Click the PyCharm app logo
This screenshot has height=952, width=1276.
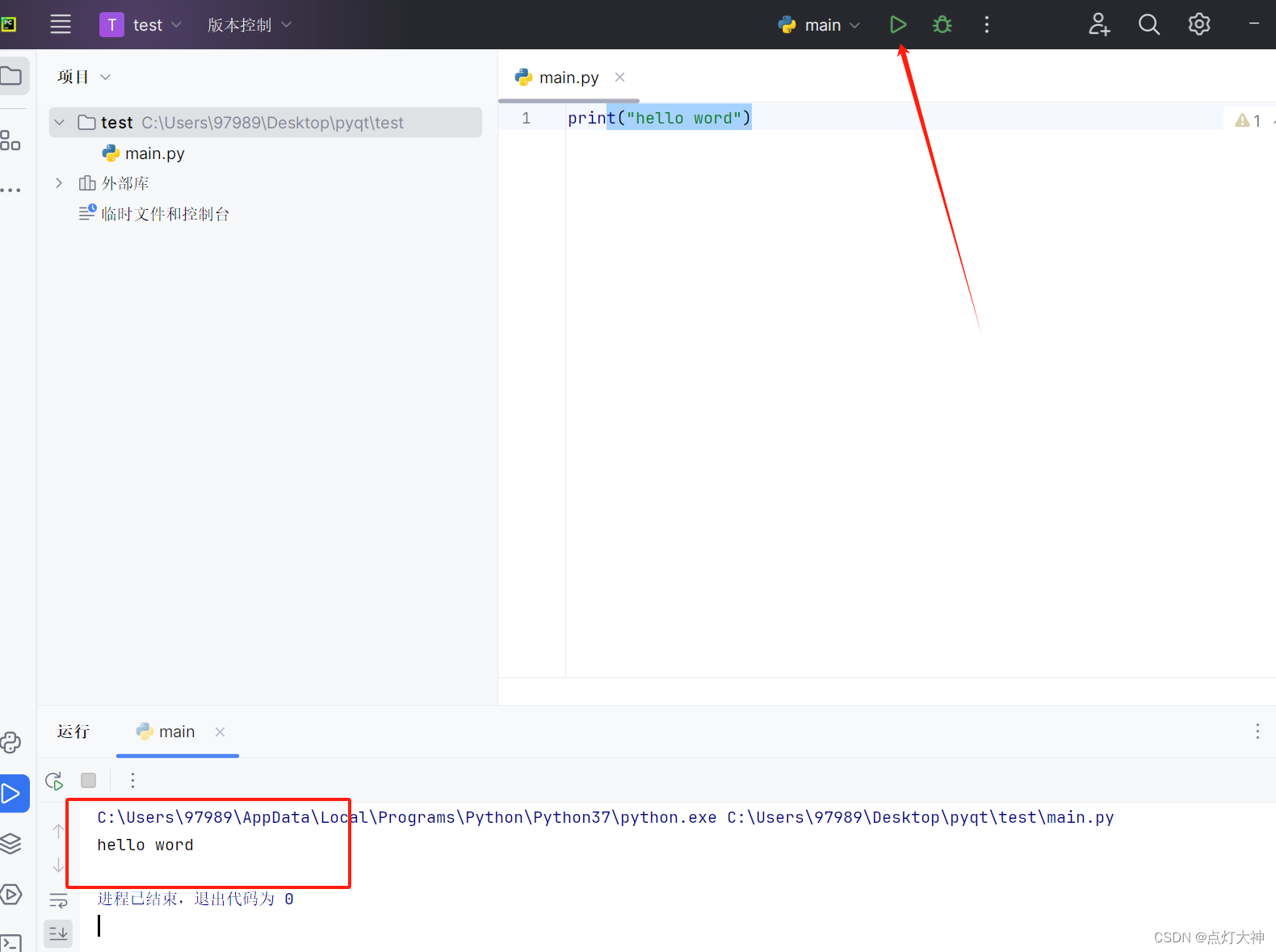click(8, 24)
